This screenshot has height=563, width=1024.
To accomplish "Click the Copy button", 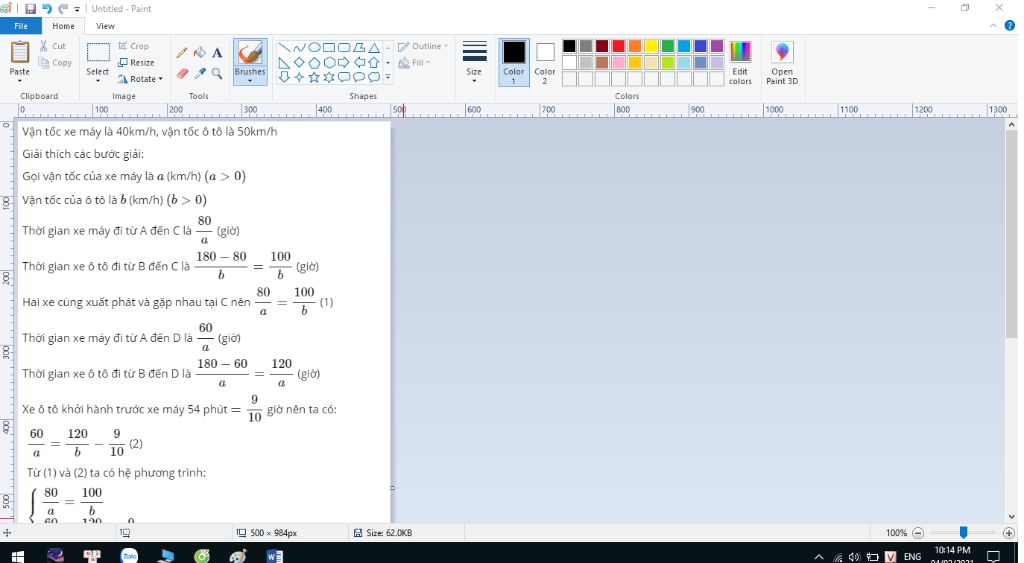I will click(x=55, y=63).
